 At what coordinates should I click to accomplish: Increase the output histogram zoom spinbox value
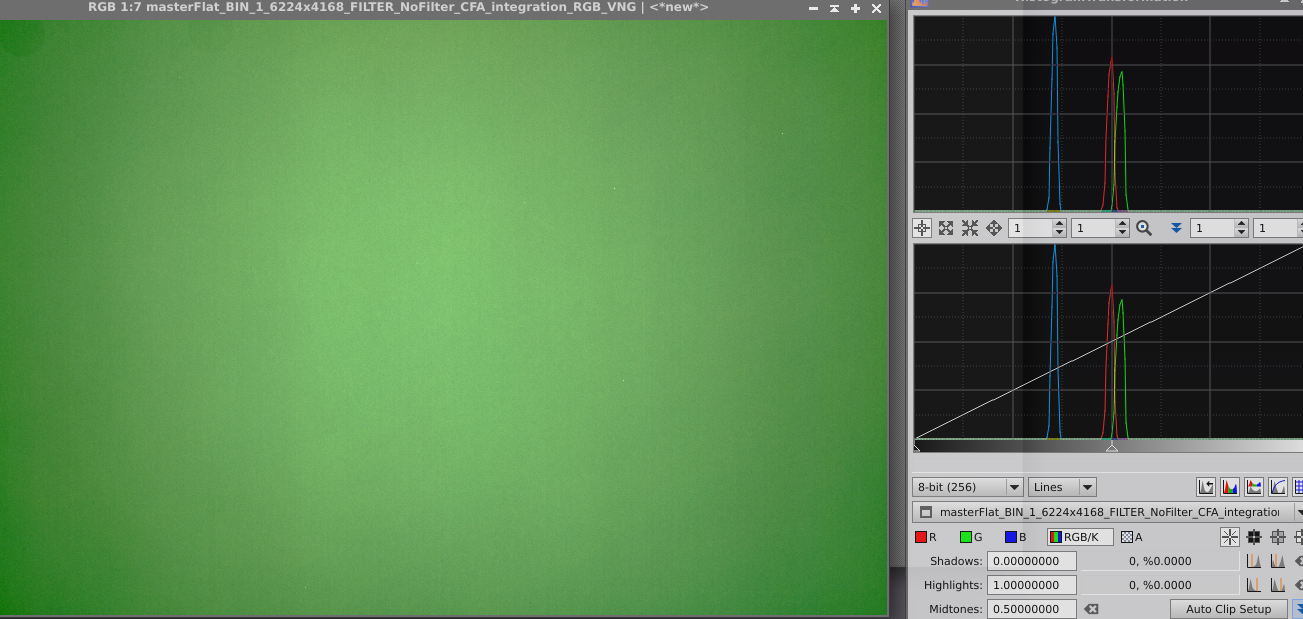(1242, 224)
